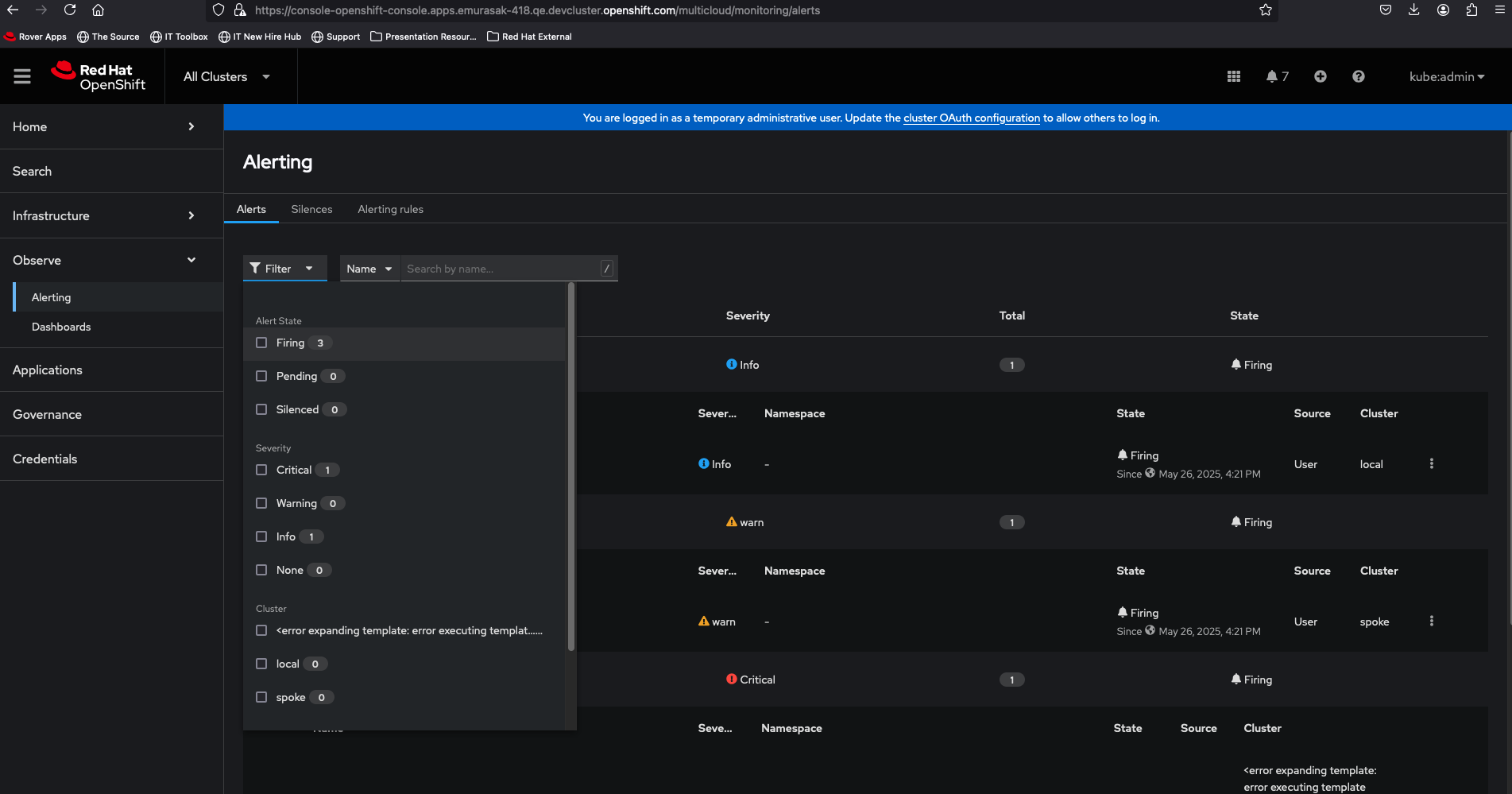Check the local cluster filter
The image size is (1512, 794).
[x=261, y=664]
